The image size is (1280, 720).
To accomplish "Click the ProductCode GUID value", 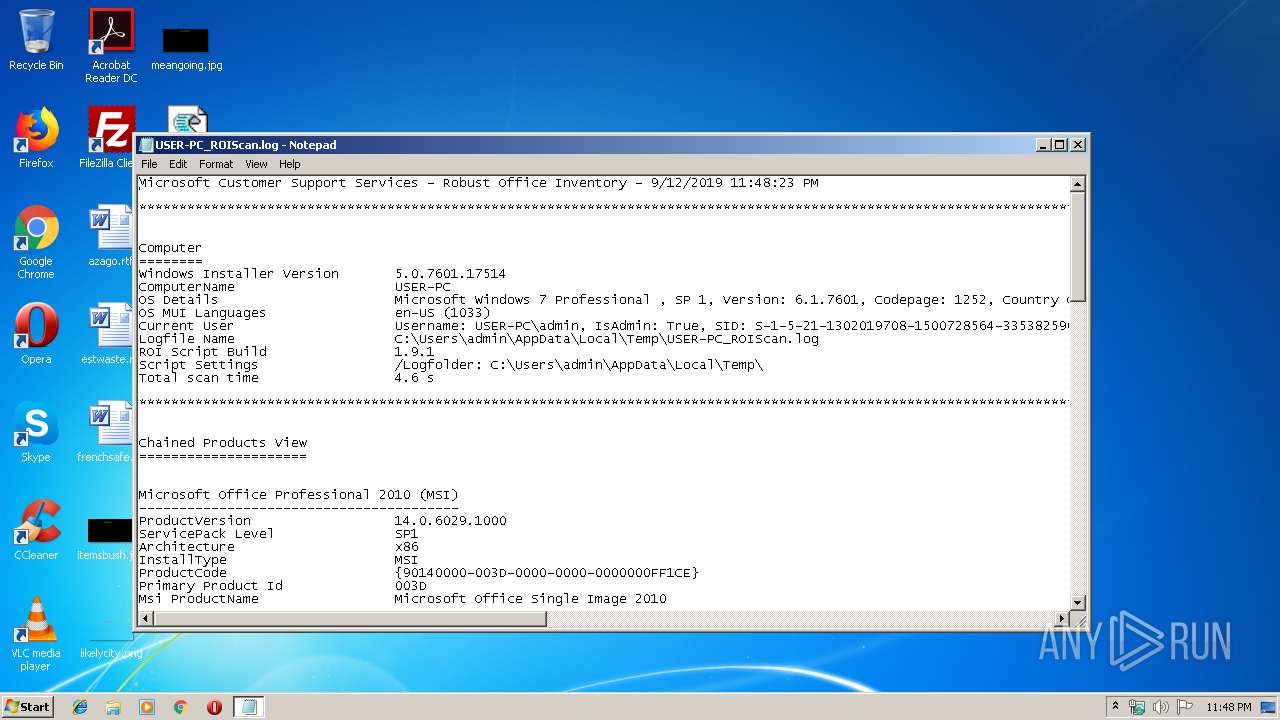I will pos(546,573).
